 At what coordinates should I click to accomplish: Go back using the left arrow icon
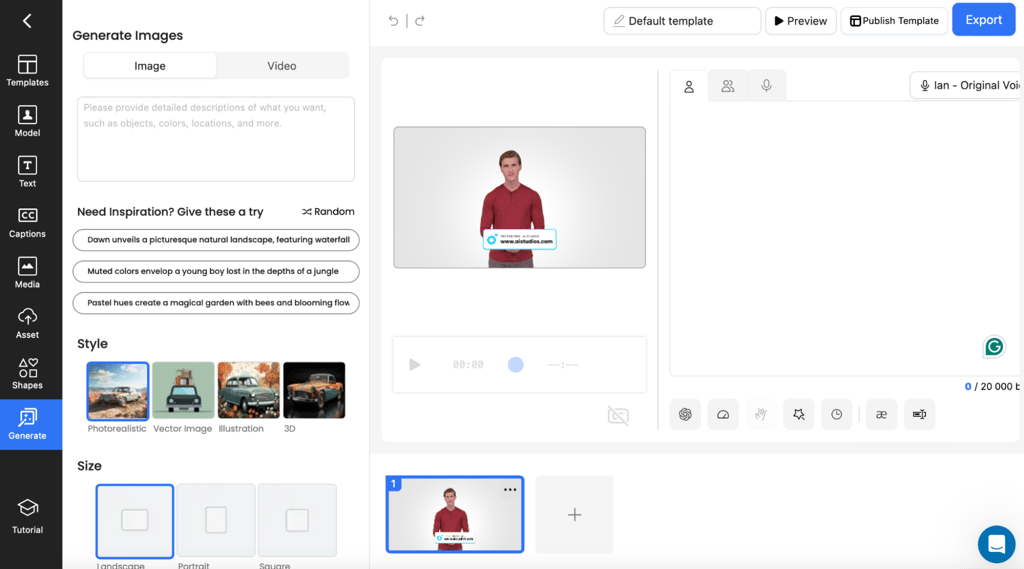click(27, 21)
